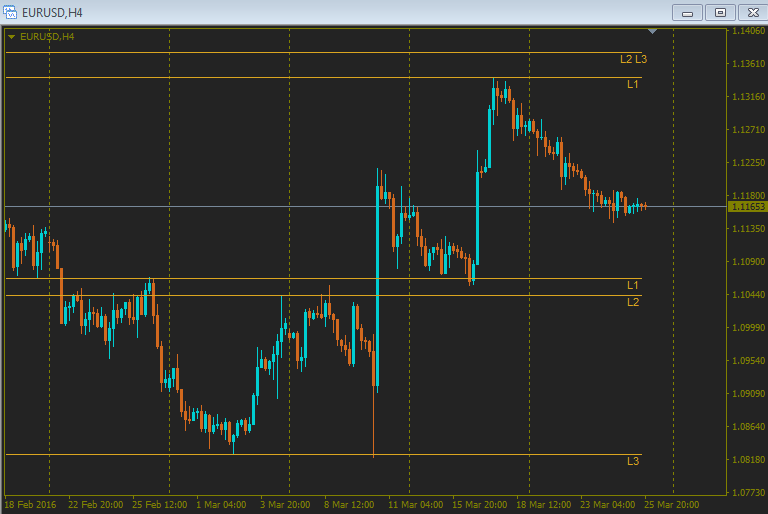Screen dimensions: 768x514
Task: Click the EURUSD,H4 window title text
Action: click(x=52, y=13)
